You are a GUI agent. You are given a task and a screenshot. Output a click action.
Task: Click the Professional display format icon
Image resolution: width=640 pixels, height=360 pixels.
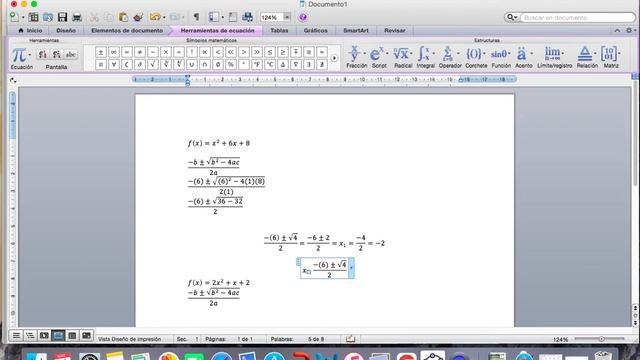click(x=43, y=54)
